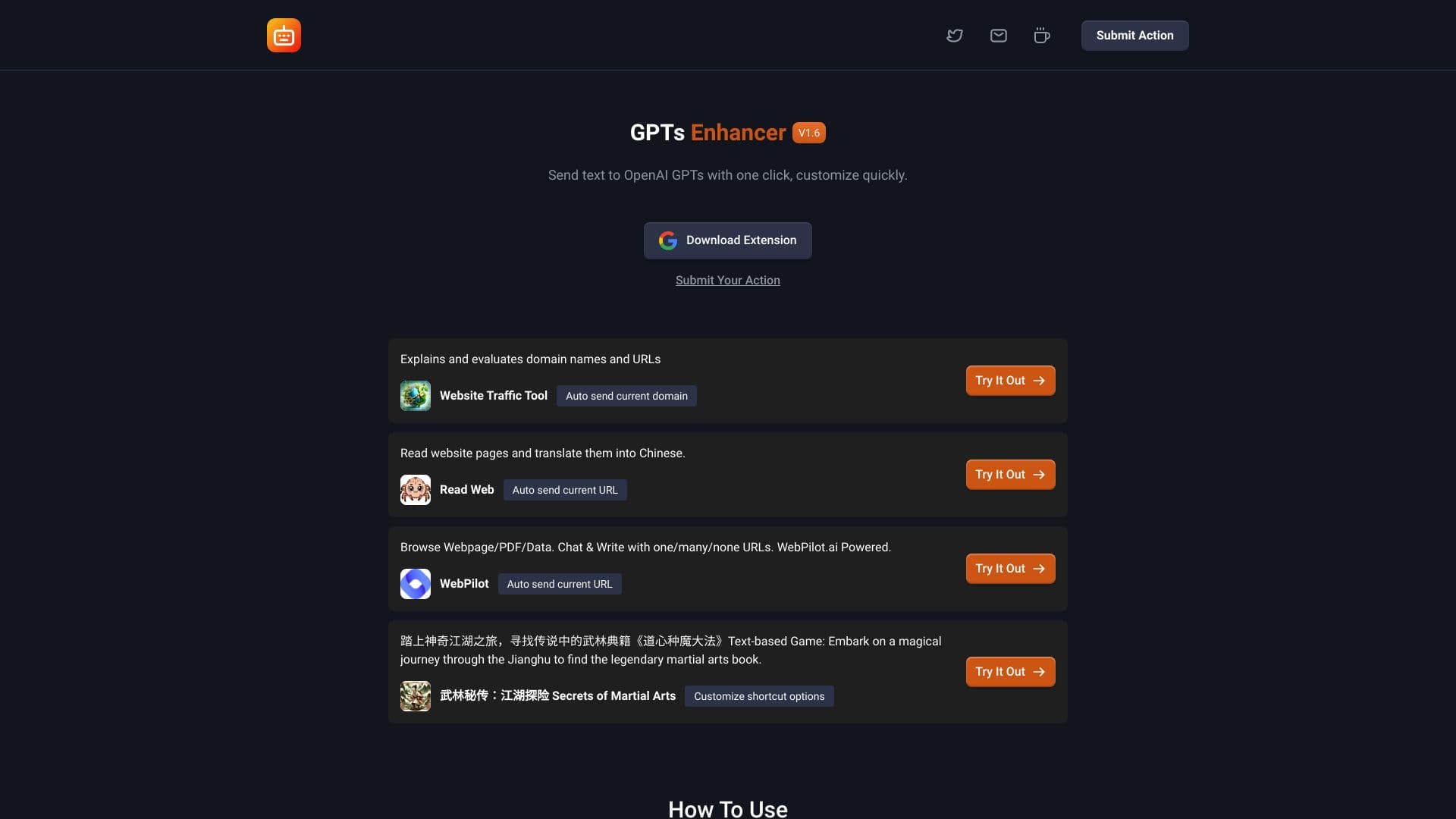Click the Download Extension button
Screen dimensions: 1456x819
728,240
